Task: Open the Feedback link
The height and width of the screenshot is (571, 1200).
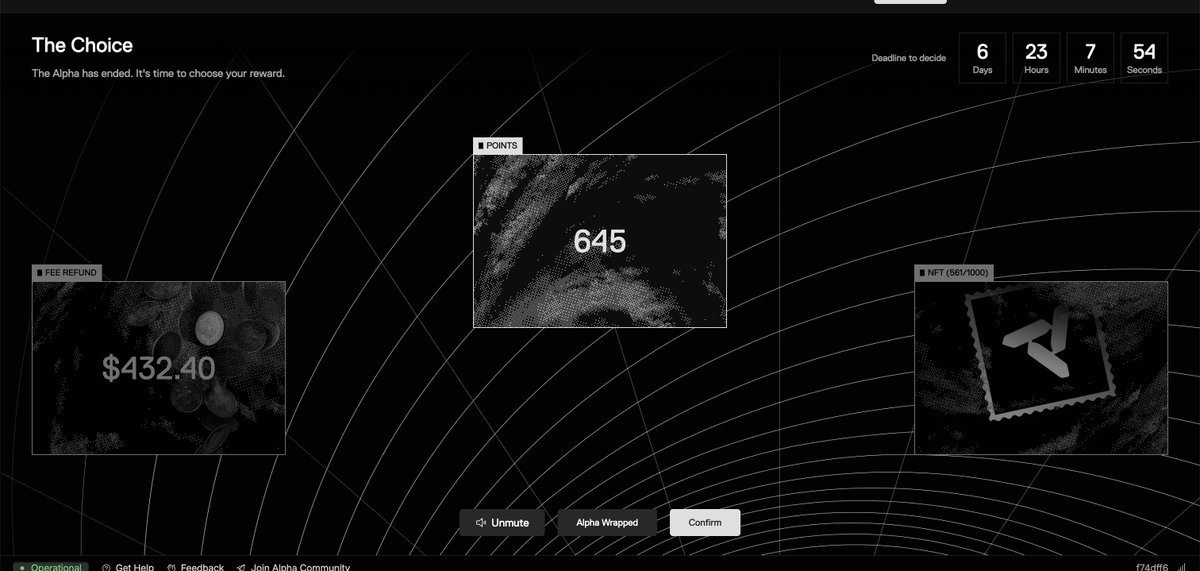Action: click(195, 567)
